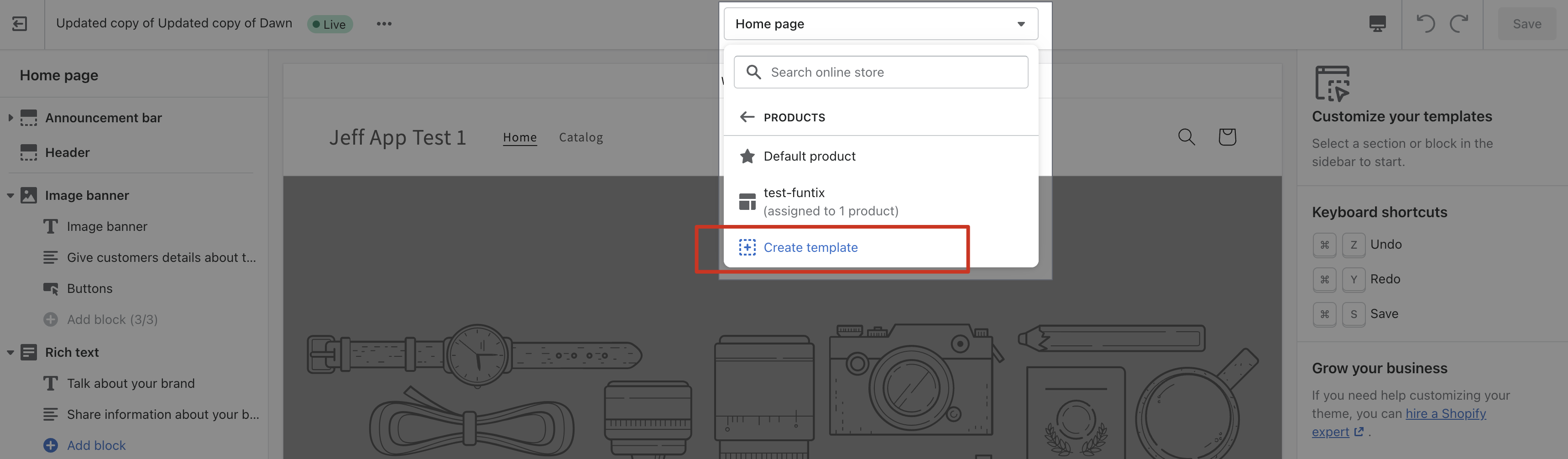
Task: Click the Customize your templates icon
Action: point(1333,83)
